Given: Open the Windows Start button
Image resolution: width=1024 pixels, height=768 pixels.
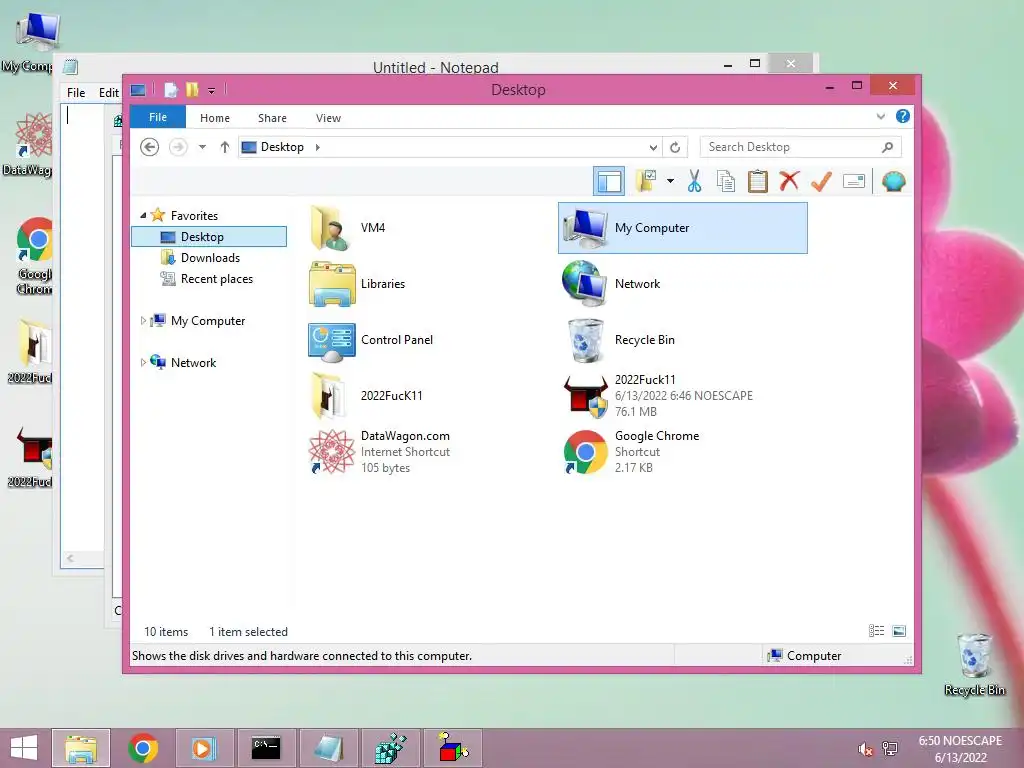Looking at the screenshot, I should click(24, 748).
